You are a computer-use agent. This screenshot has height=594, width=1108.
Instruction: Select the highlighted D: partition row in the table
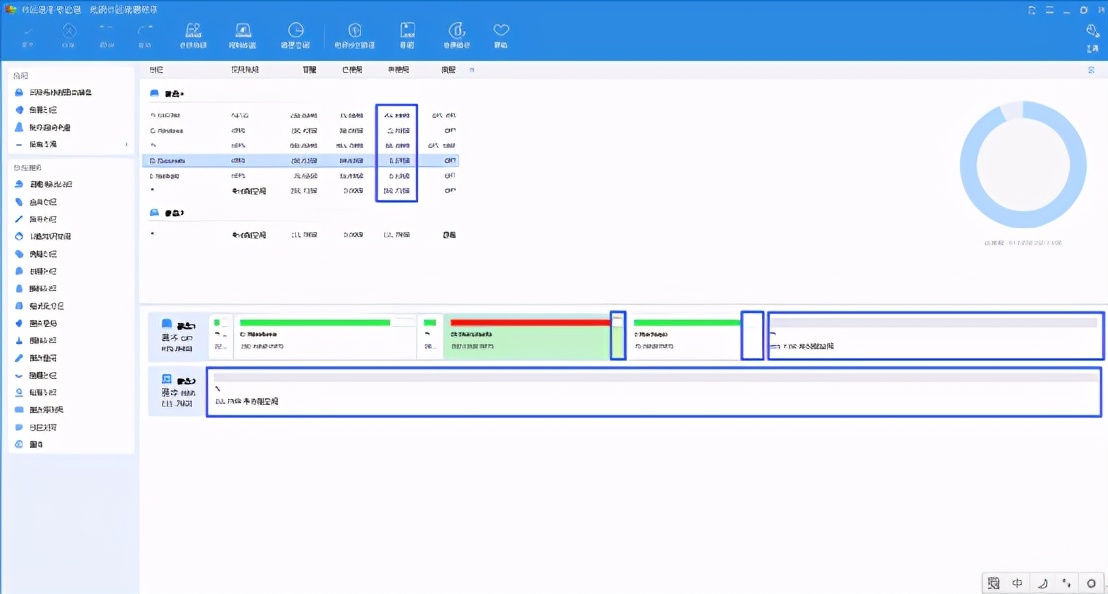(x=300, y=160)
